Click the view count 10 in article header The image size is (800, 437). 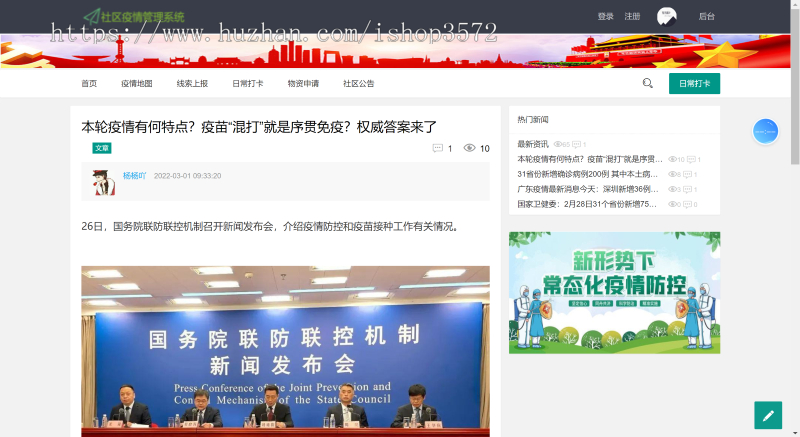click(x=485, y=148)
